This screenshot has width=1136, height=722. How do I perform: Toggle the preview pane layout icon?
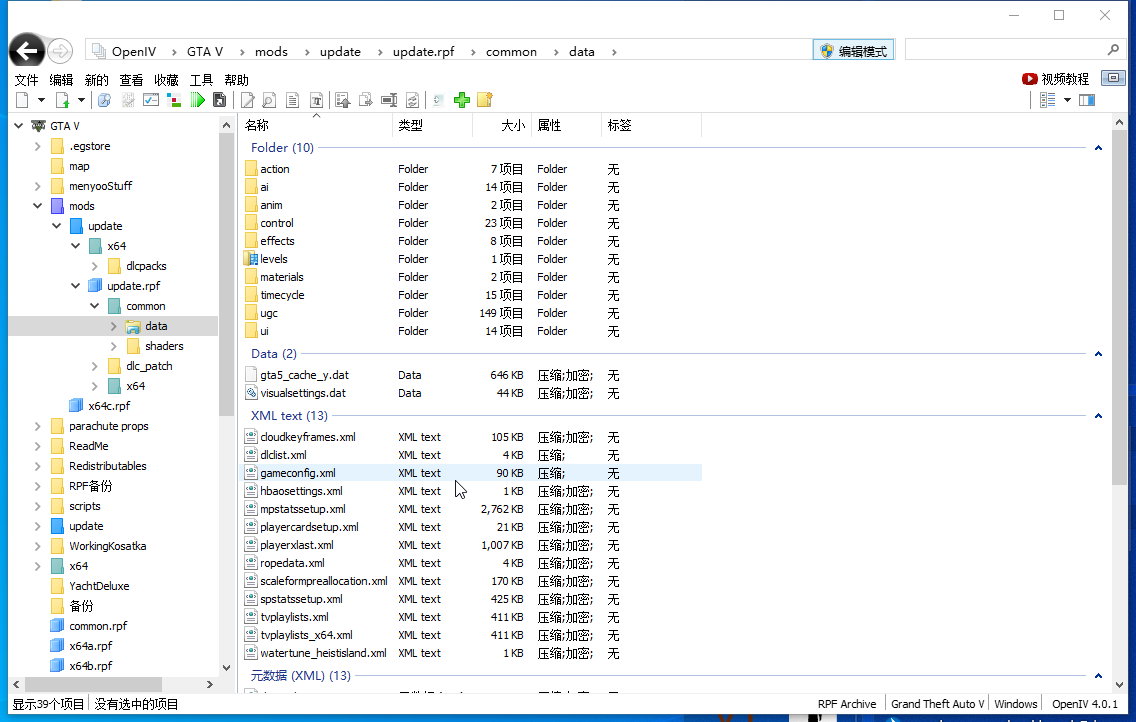(1087, 100)
